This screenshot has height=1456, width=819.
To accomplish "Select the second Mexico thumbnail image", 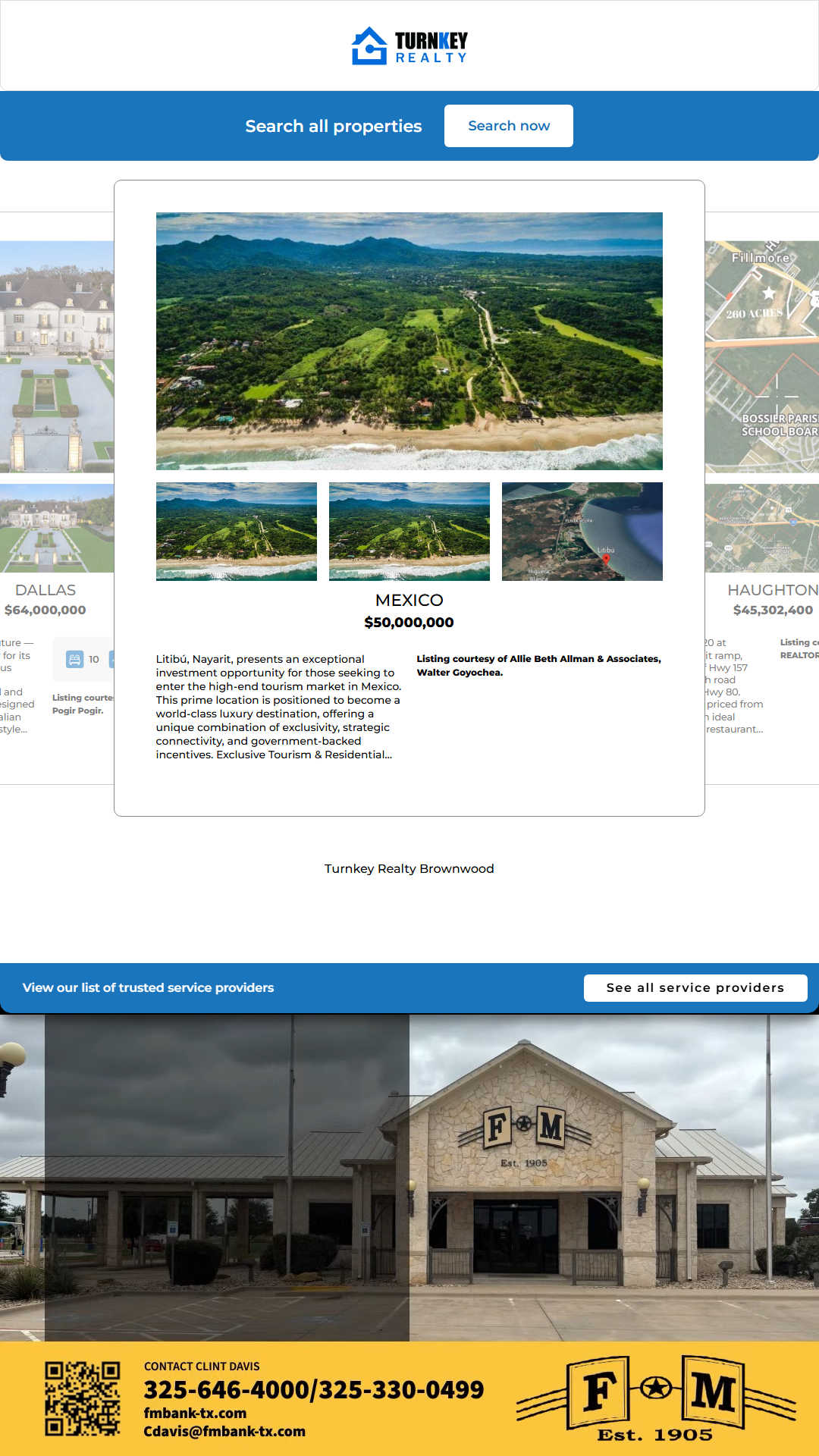I will [x=409, y=532].
